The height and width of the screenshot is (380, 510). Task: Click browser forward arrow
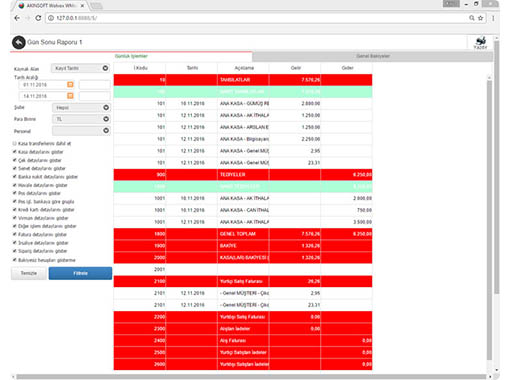click(28, 18)
